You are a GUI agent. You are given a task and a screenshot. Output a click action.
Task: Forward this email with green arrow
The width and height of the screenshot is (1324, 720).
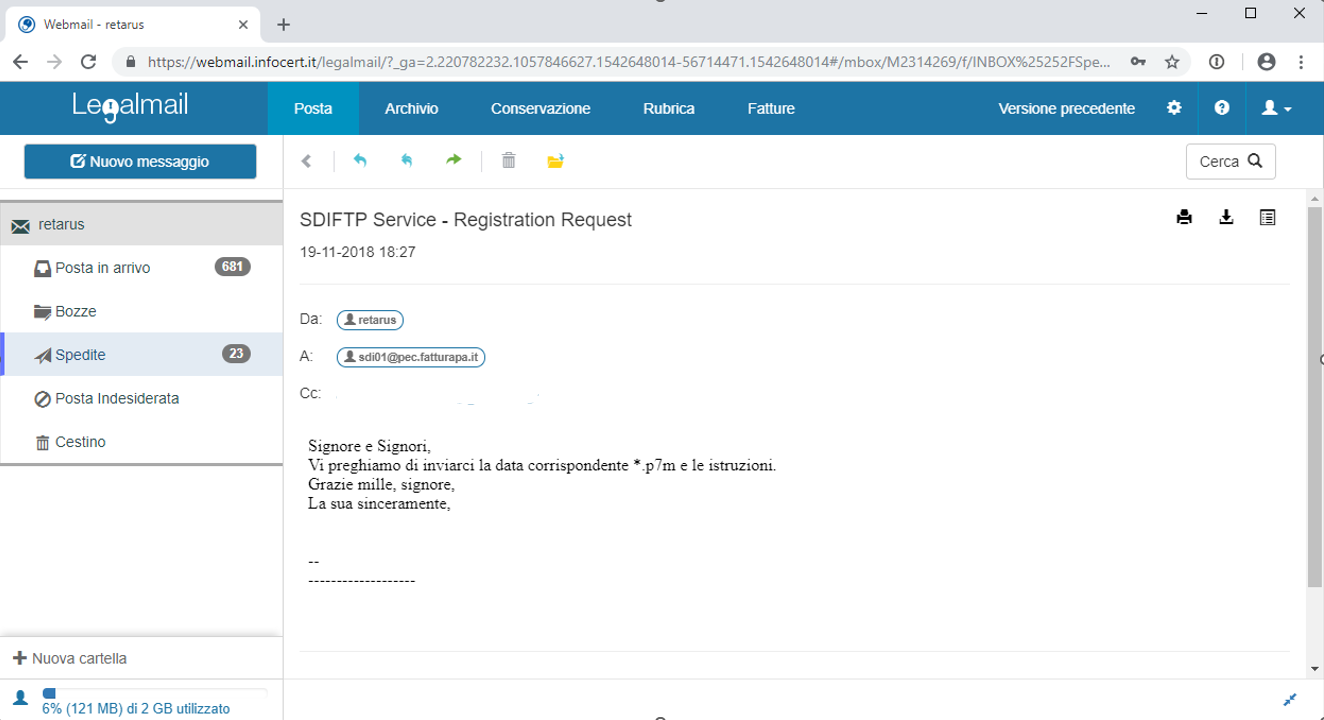click(x=454, y=161)
